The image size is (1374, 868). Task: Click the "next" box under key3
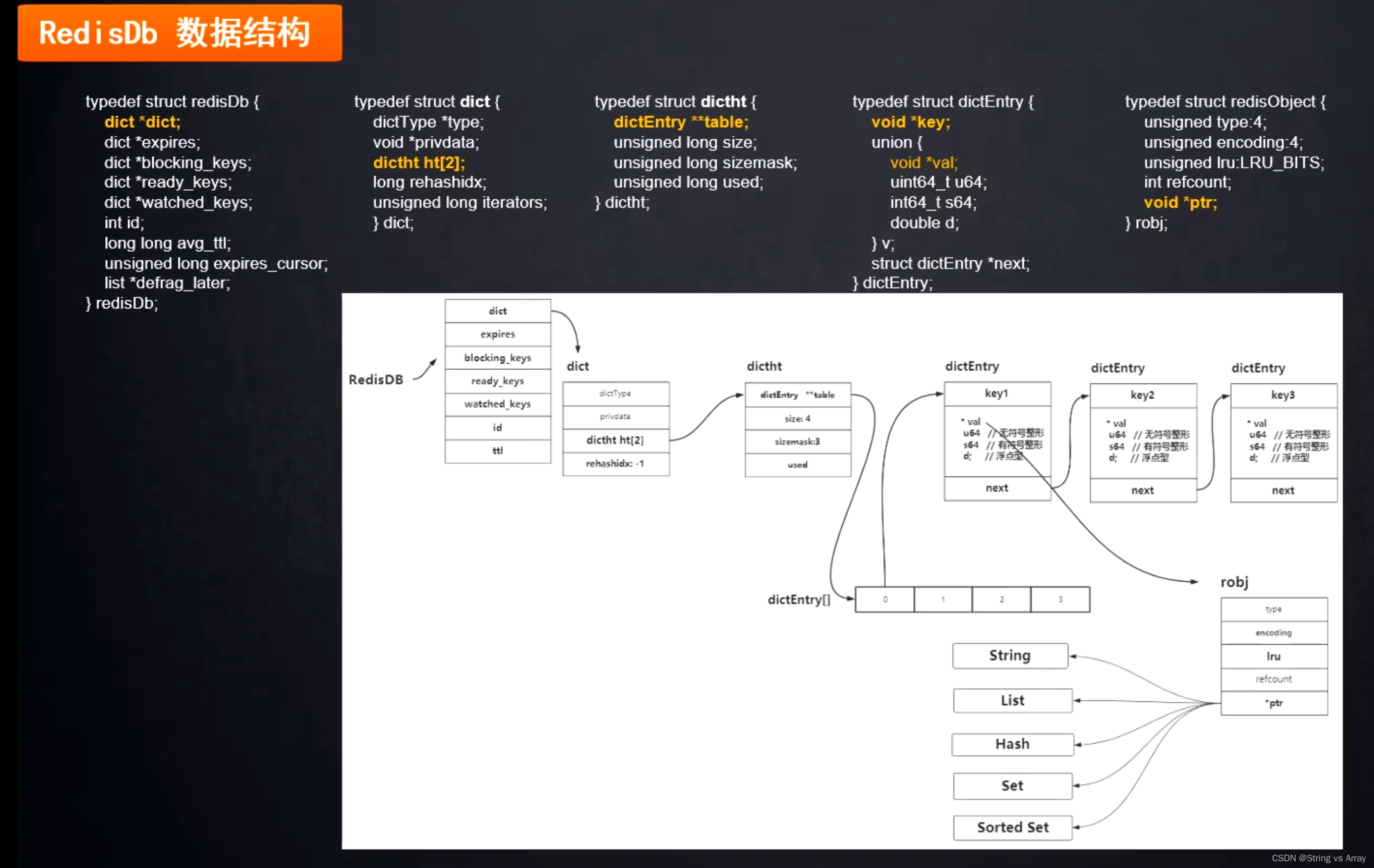coord(1283,491)
